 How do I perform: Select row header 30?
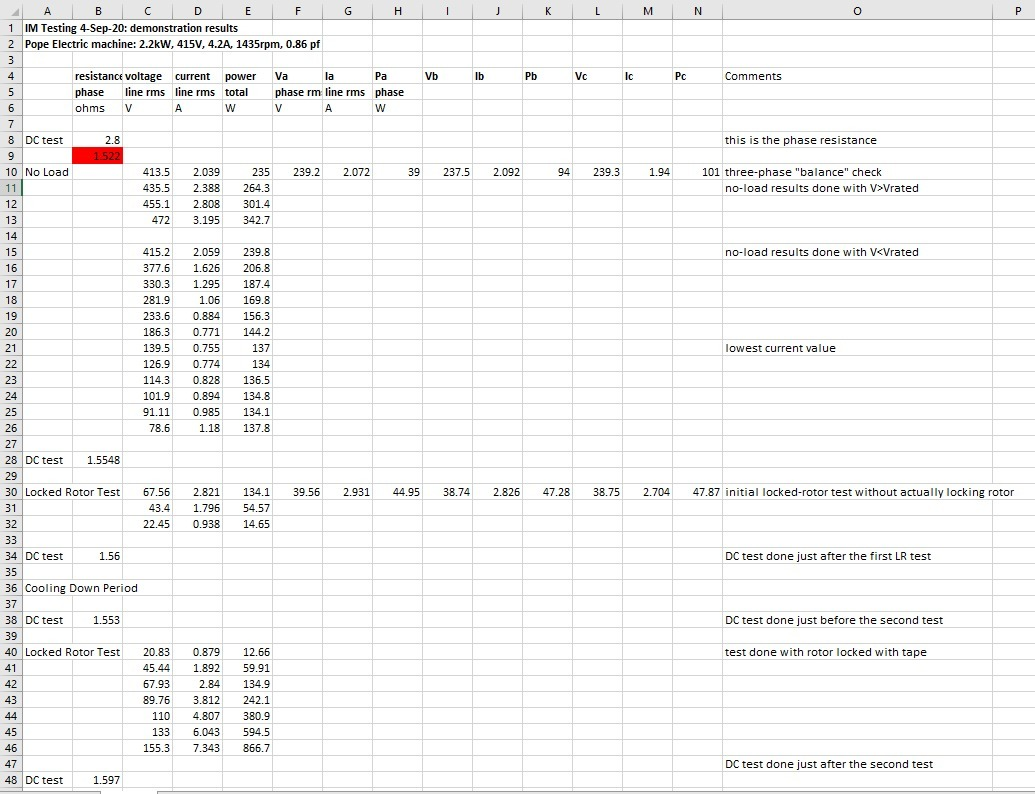coord(11,492)
